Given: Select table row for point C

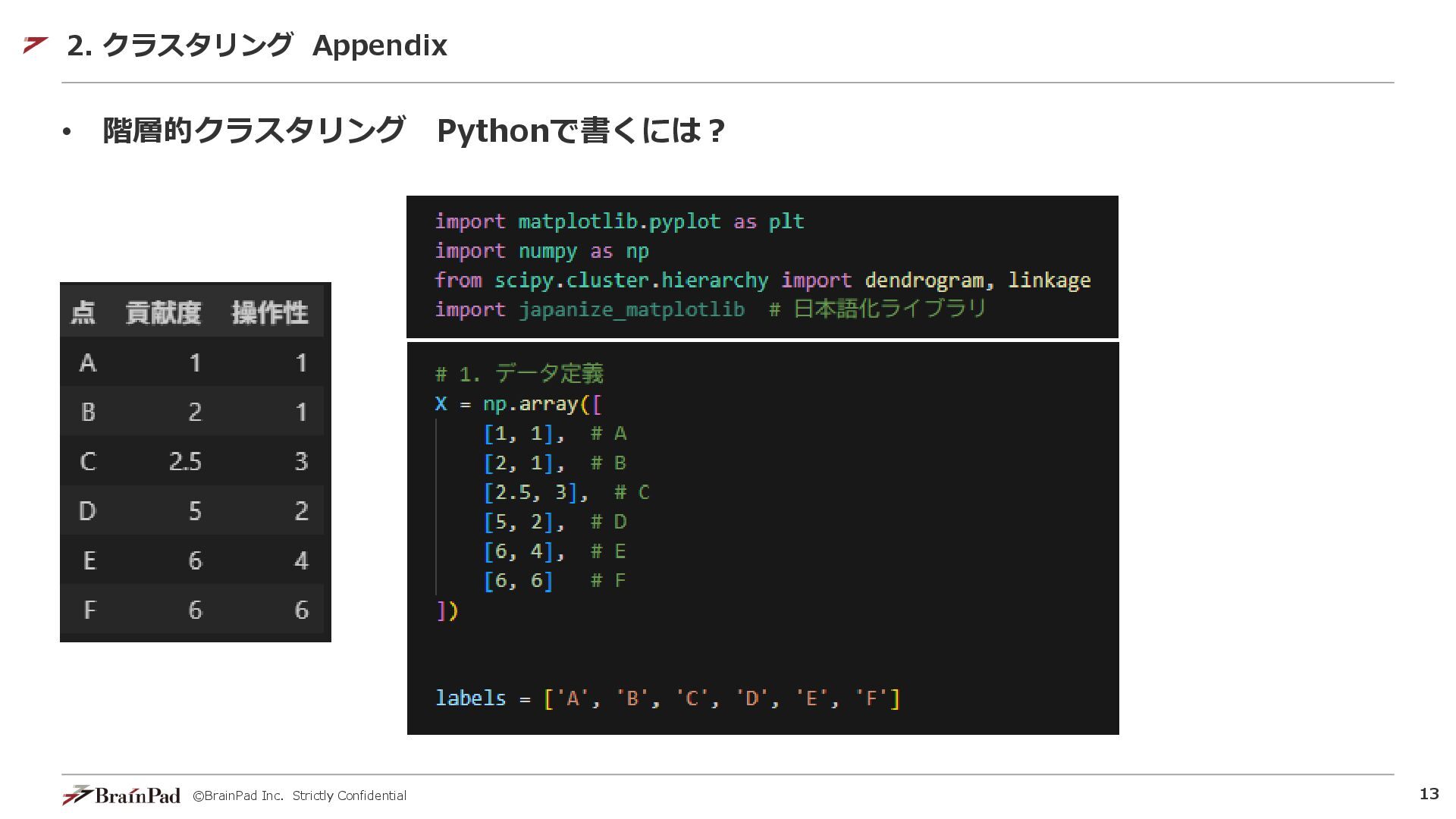Looking at the screenshot, I should (x=194, y=461).
